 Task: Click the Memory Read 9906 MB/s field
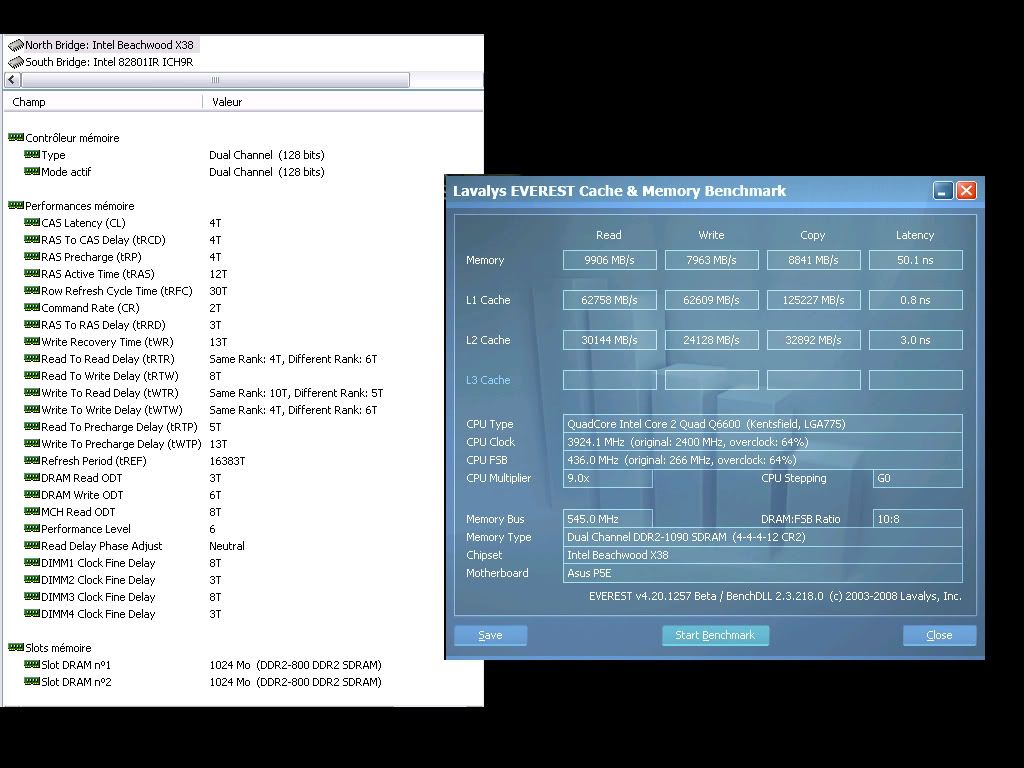point(609,260)
